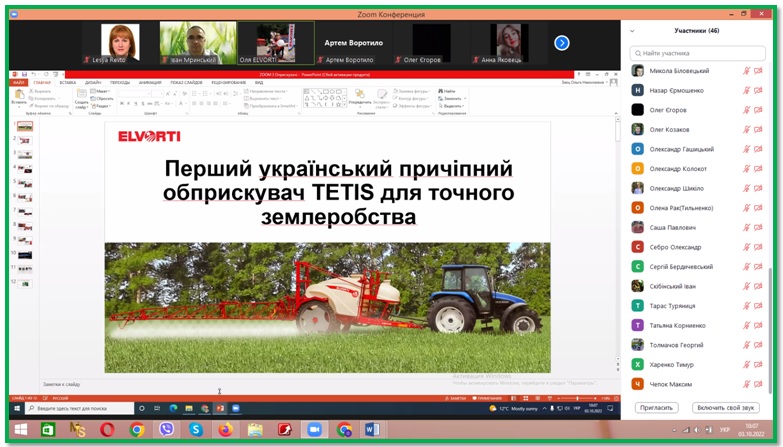
Task: Open Эффекты фигуры shape effects dropdown
Action: [412, 106]
